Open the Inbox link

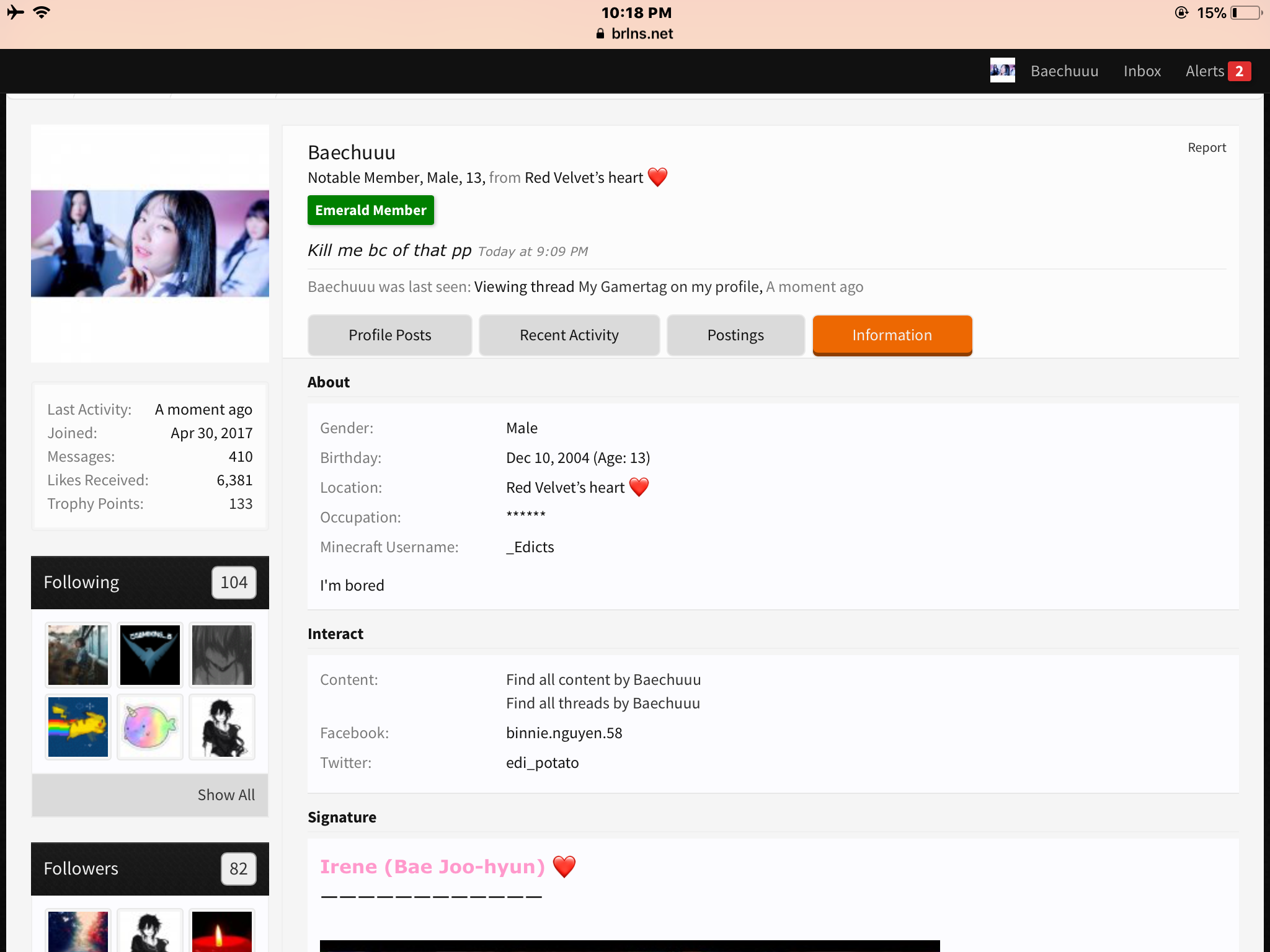(1142, 71)
